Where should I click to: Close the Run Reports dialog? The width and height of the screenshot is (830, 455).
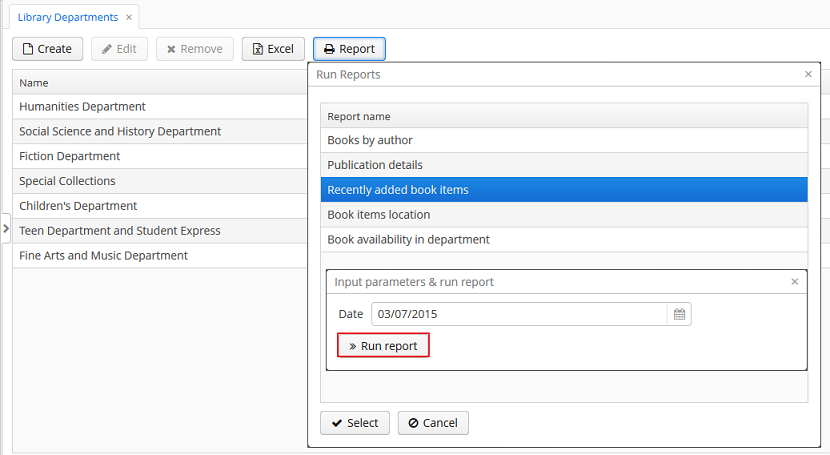click(x=808, y=74)
